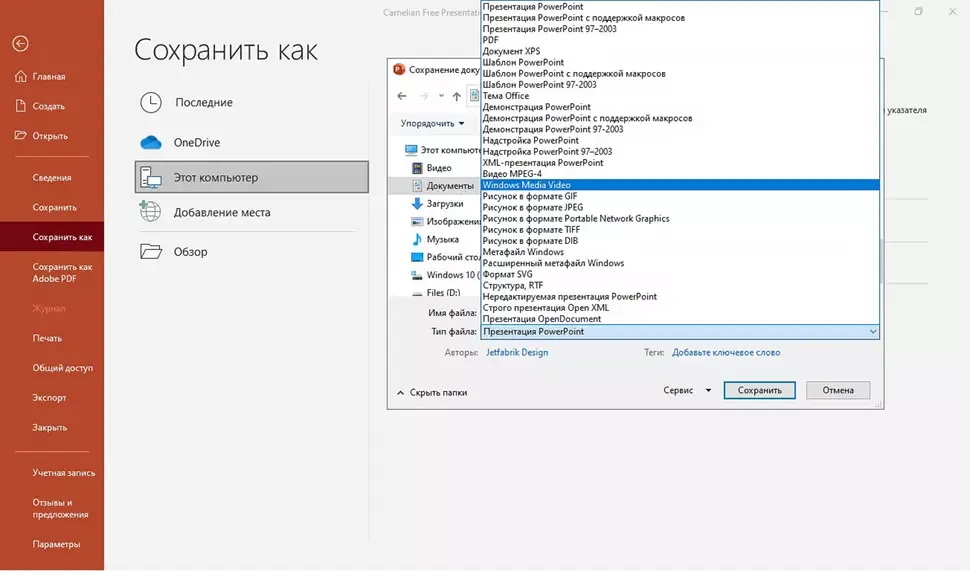The image size is (970, 571).
Task: Choose Видео MPEG-4 format
Action: click(680, 174)
